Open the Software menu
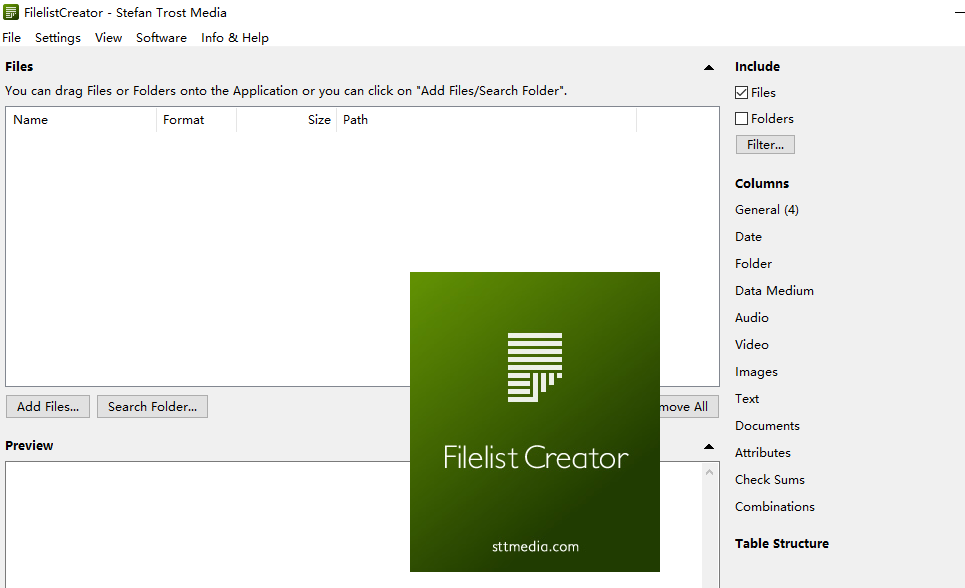This screenshot has width=965, height=588. (161, 38)
